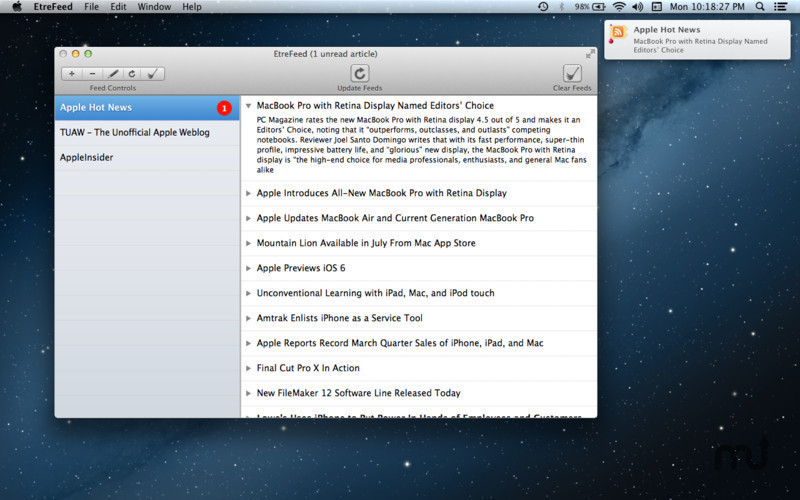This screenshot has height=500, width=800.
Task: Click the volume speaker icon
Action: 637,7
